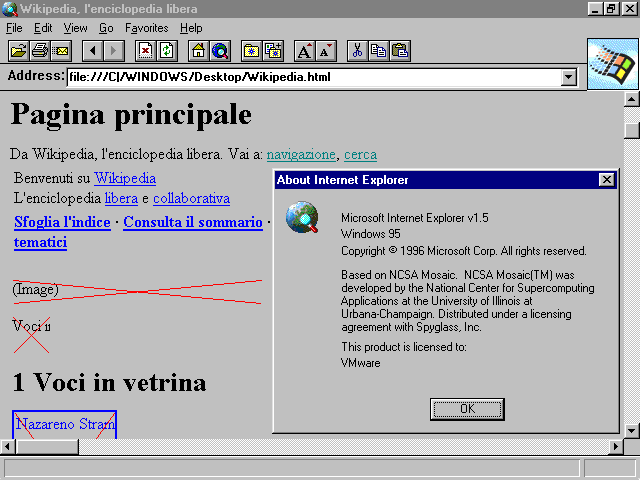The width and height of the screenshot is (640, 480).
Task: Click the Print toolbar icon
Action: click(39, 50)
